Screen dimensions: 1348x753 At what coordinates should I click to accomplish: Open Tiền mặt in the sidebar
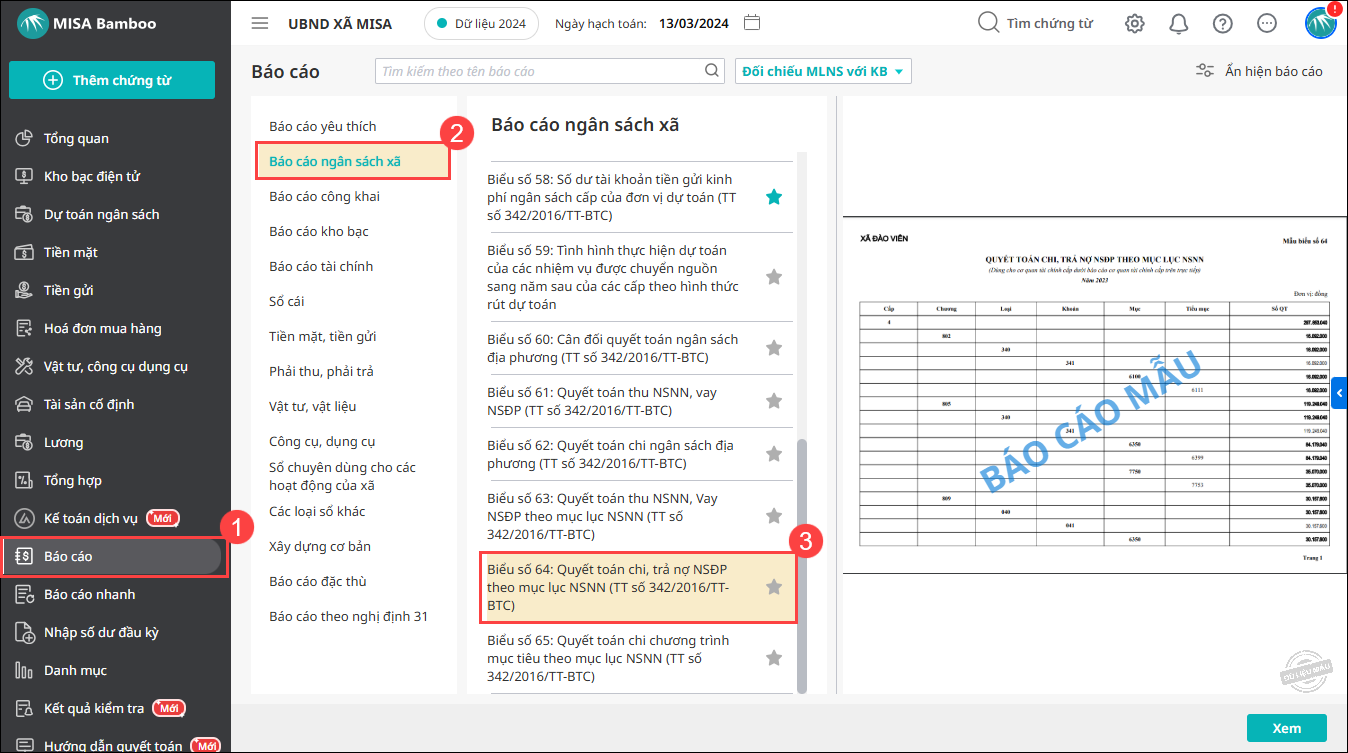click(x=71, y=252)
